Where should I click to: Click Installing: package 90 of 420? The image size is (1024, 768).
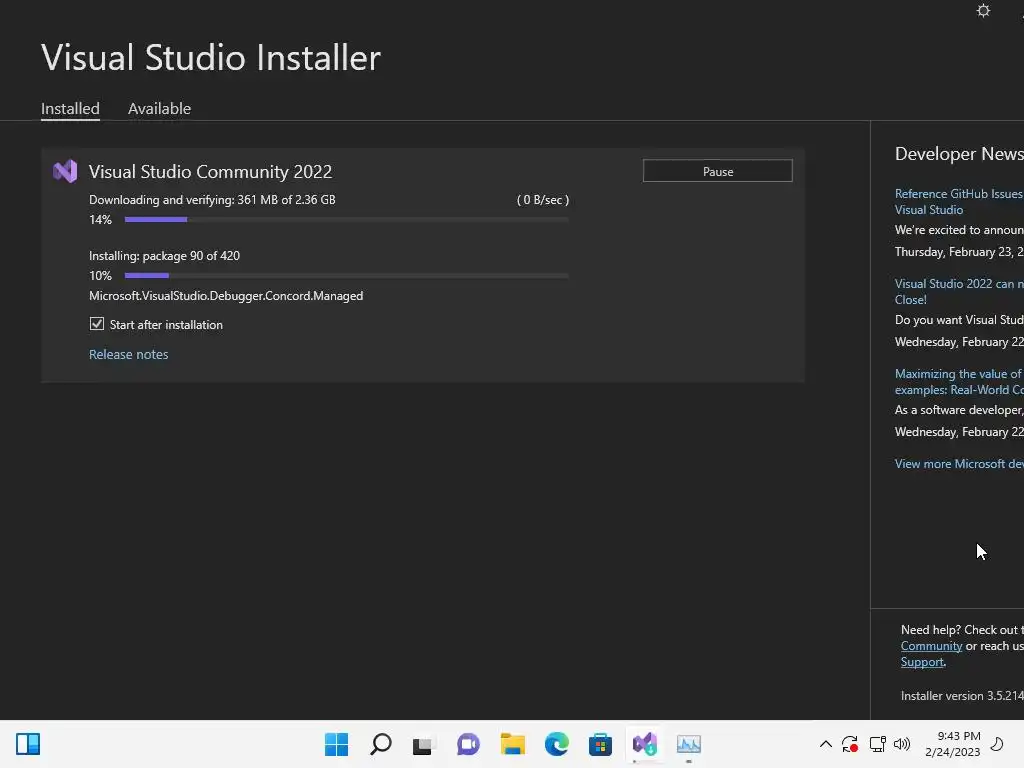(x=165, y=256)
